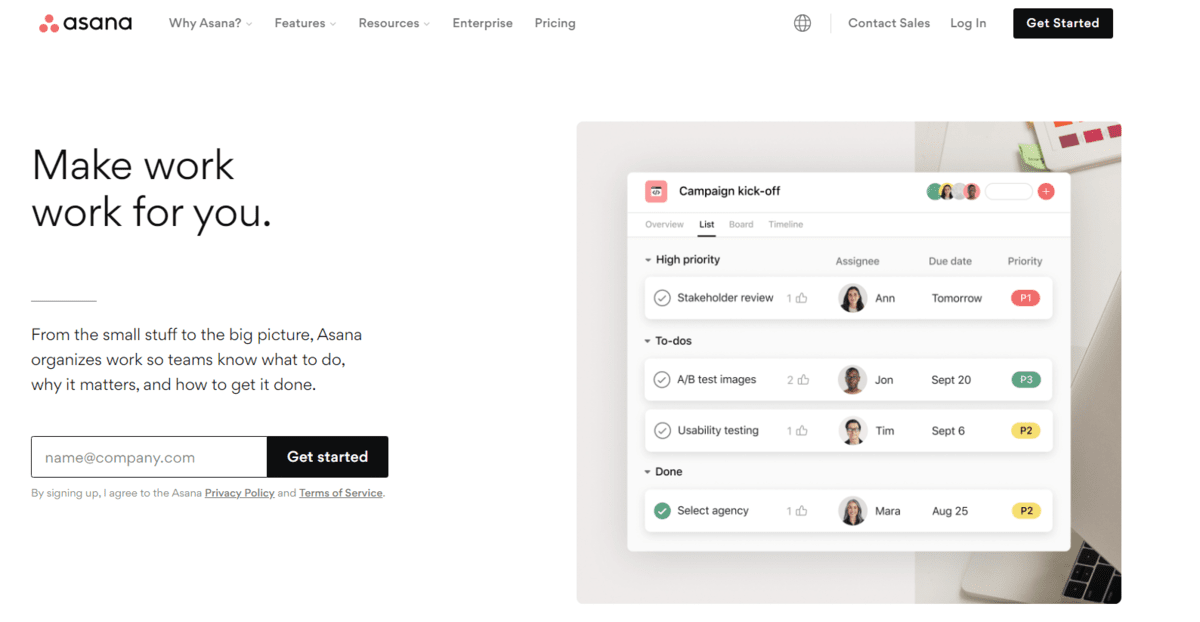Collapse the To-dos section
The image size is (1200, 622).
tap(648, 341)
